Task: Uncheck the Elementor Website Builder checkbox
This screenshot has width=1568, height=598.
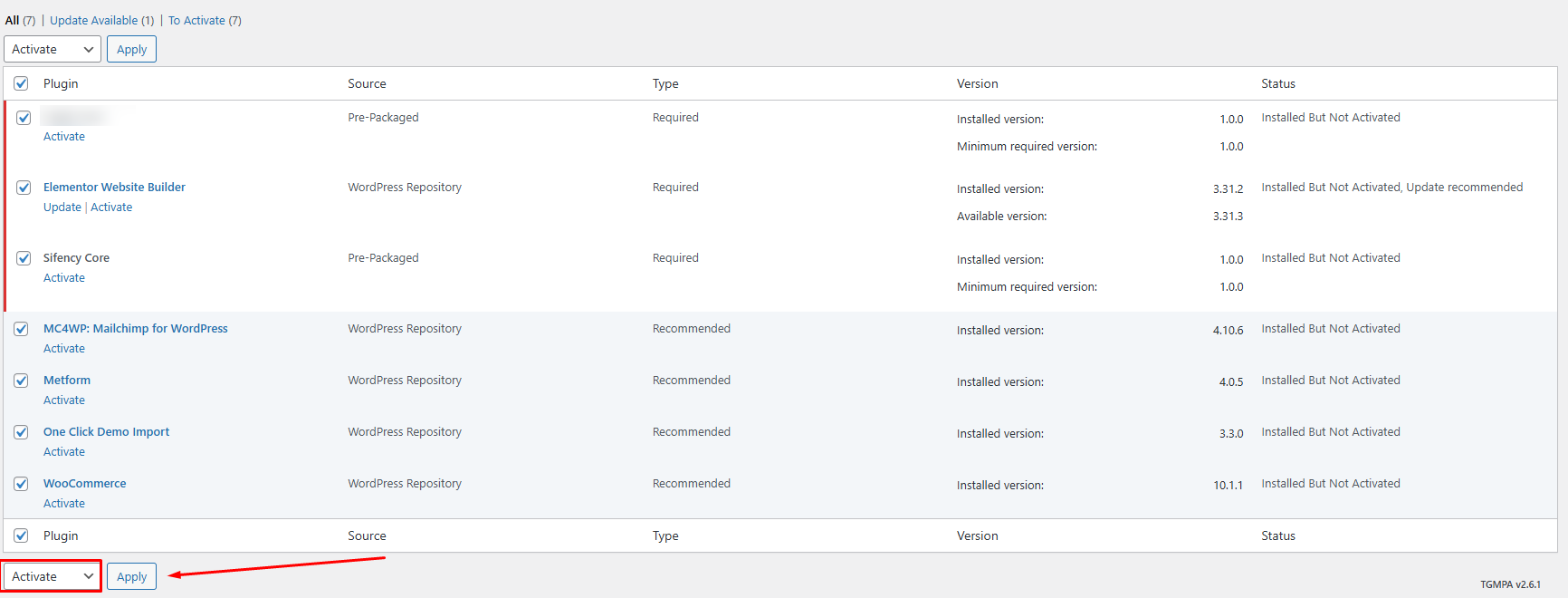Action: (x=24, y=188)
